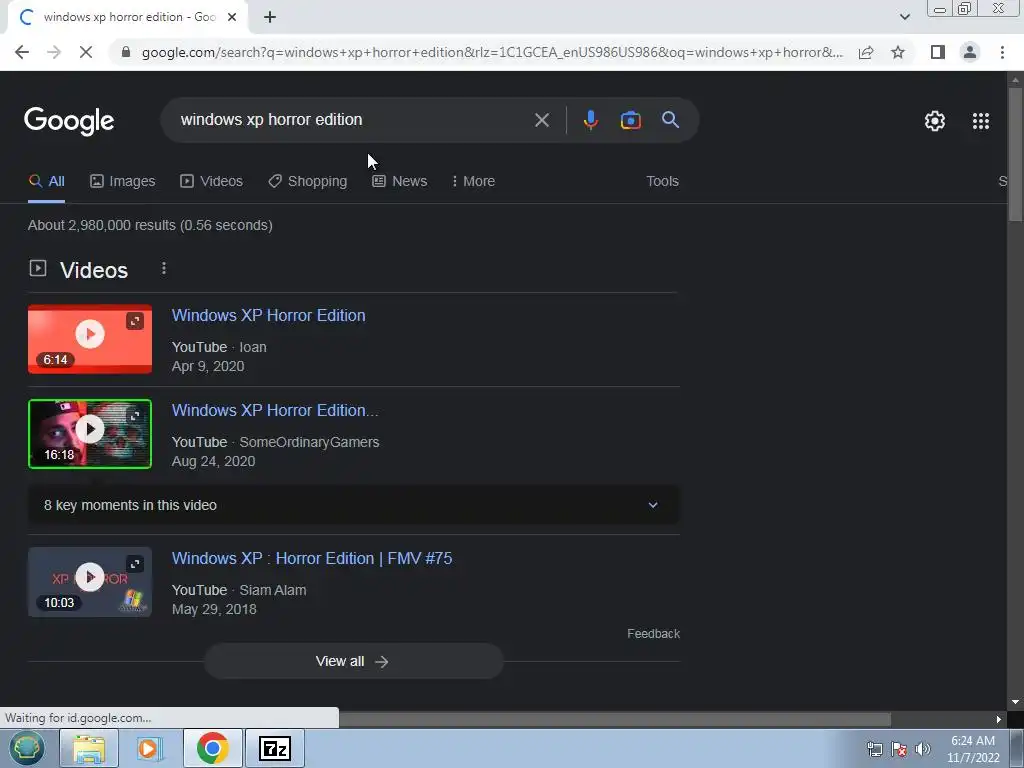Stop loading the page
The height and width of the screenshot is (768, 1024).
pyautogui.click(x=86, y=52)
